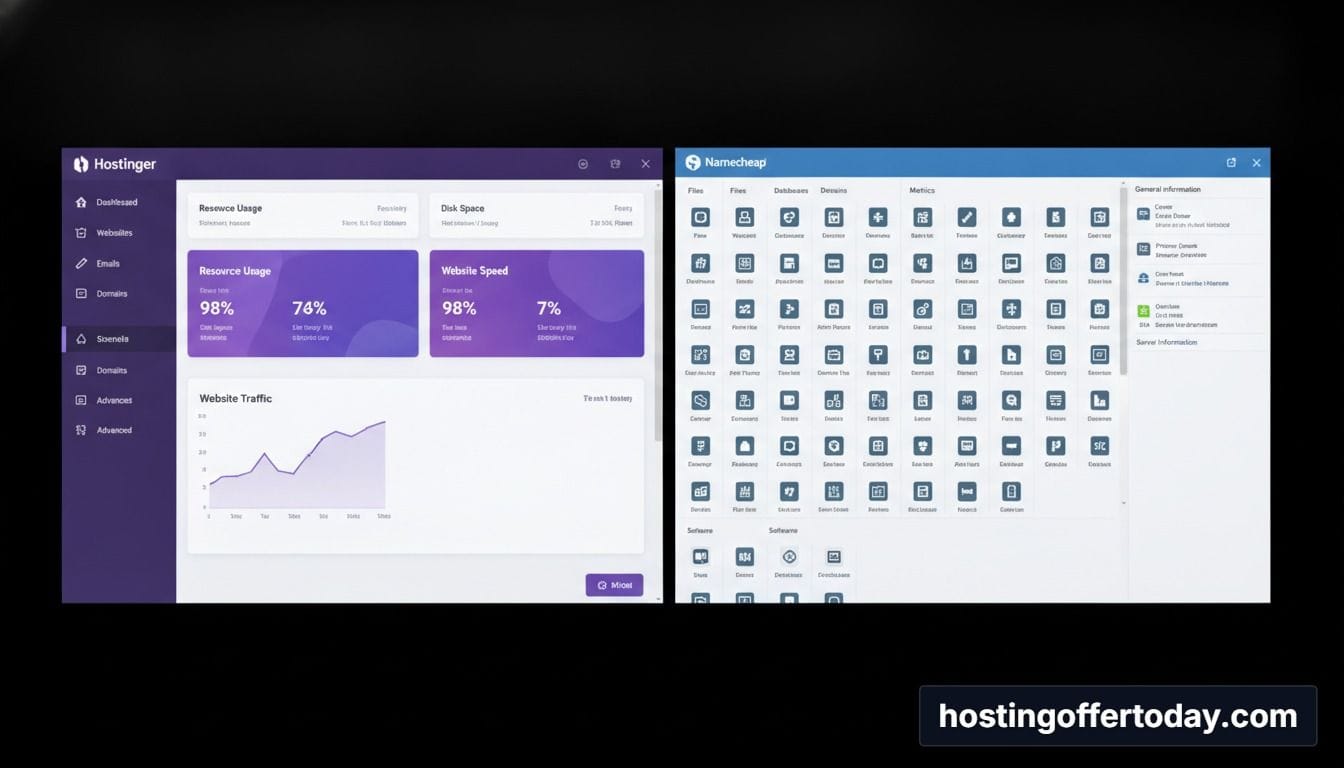Open the SIC-labelled icon in Namecheap grid
The height and width of the screenshot is (768, 1344).
(1100, 446)
